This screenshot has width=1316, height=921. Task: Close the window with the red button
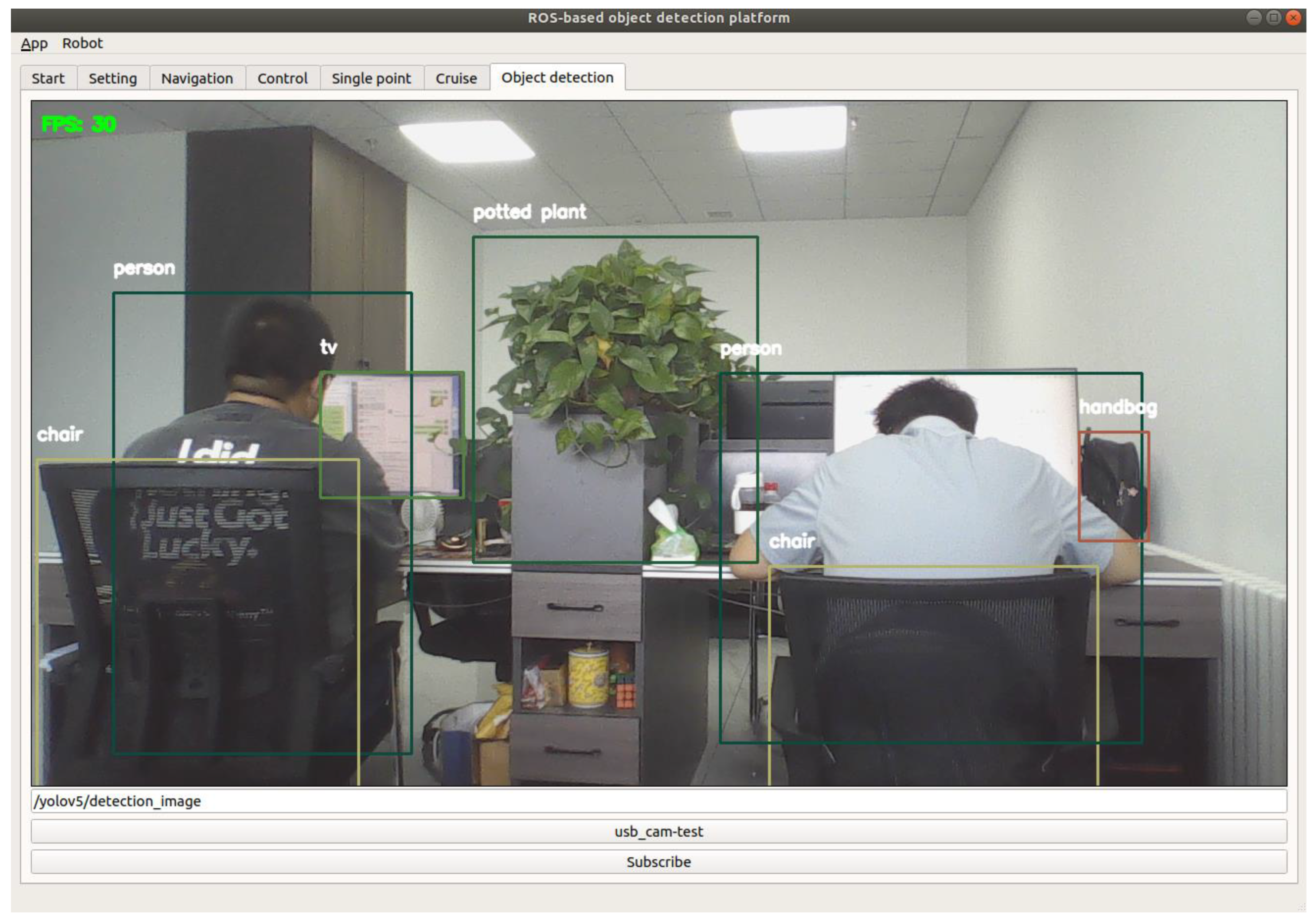pos(1293,18)
